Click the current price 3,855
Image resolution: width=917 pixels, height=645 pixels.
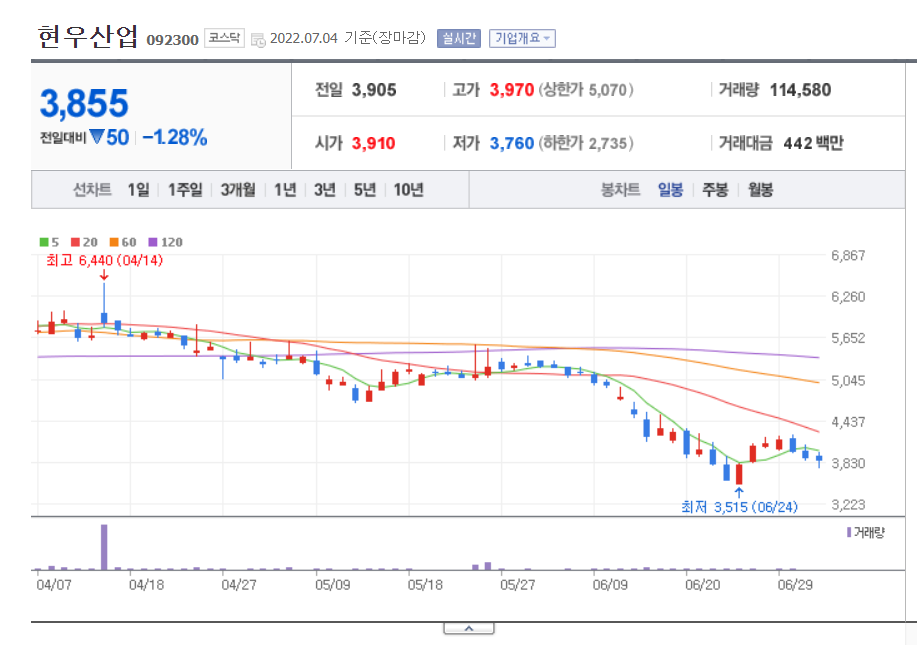[x=84, y=104]
